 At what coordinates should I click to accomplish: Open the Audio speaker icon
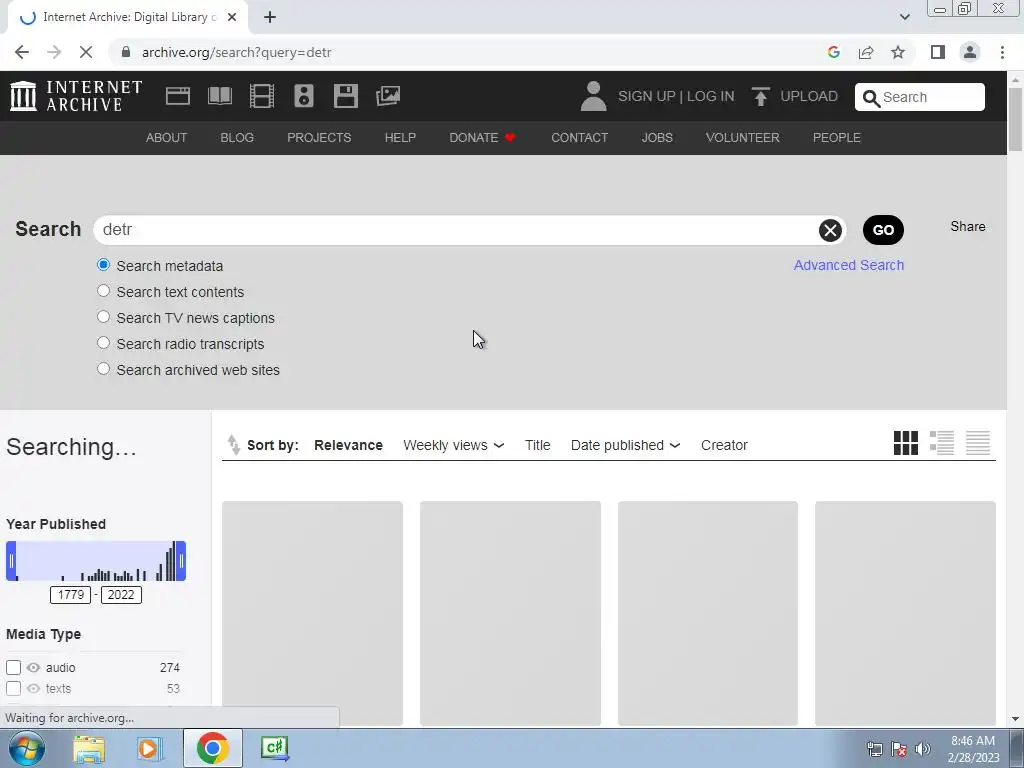pos(304,96)
